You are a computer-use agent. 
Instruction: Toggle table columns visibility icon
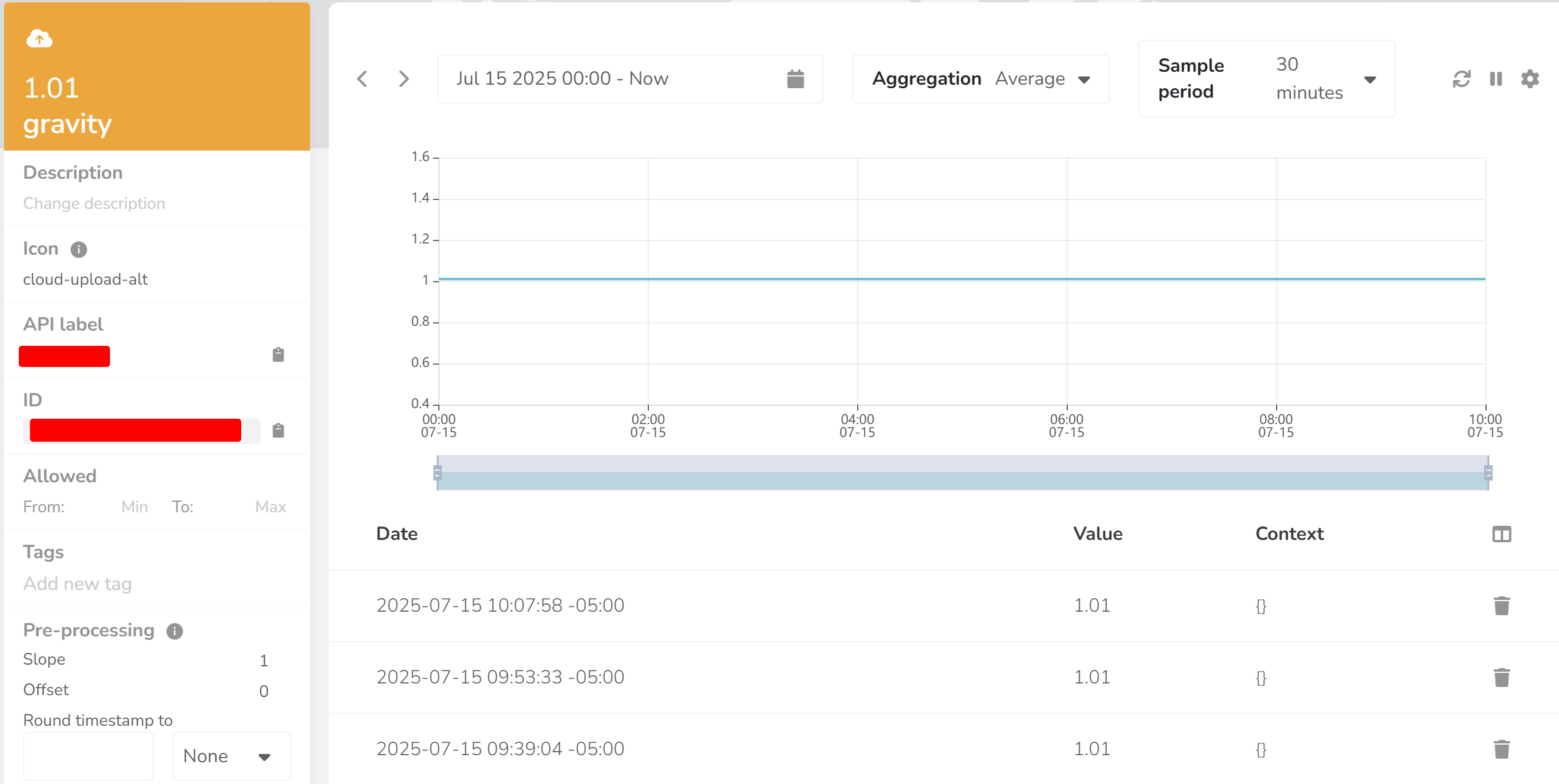point(1501,534)
